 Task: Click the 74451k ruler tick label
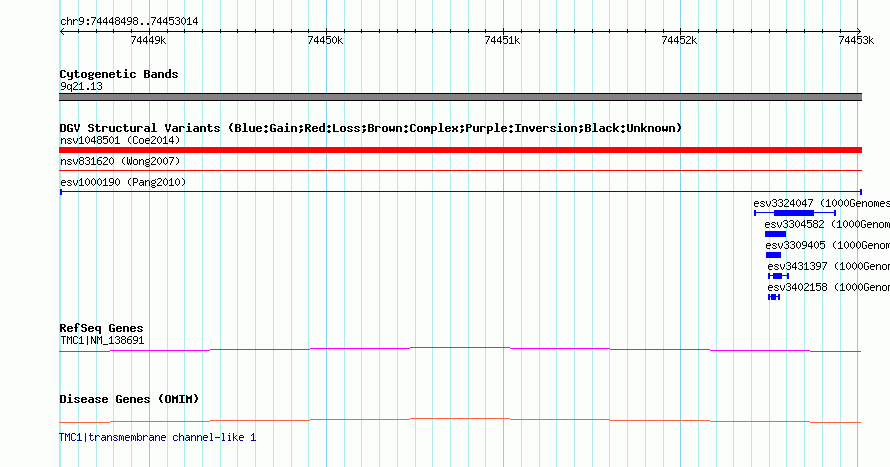502,40
